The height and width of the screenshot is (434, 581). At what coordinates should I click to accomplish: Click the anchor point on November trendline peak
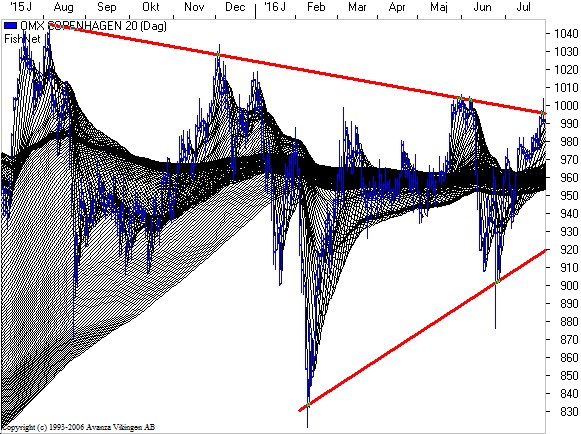pyautogui.click(x=218, y=55)
